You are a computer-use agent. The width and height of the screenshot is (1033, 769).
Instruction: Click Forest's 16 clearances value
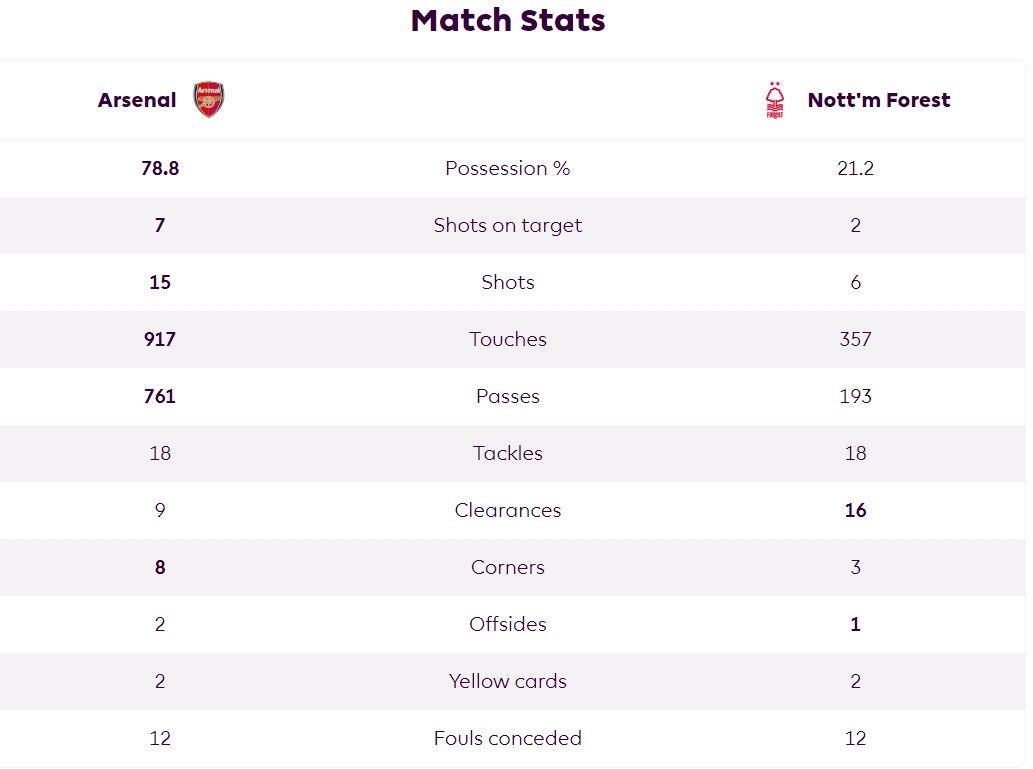(x=855, y=510)
